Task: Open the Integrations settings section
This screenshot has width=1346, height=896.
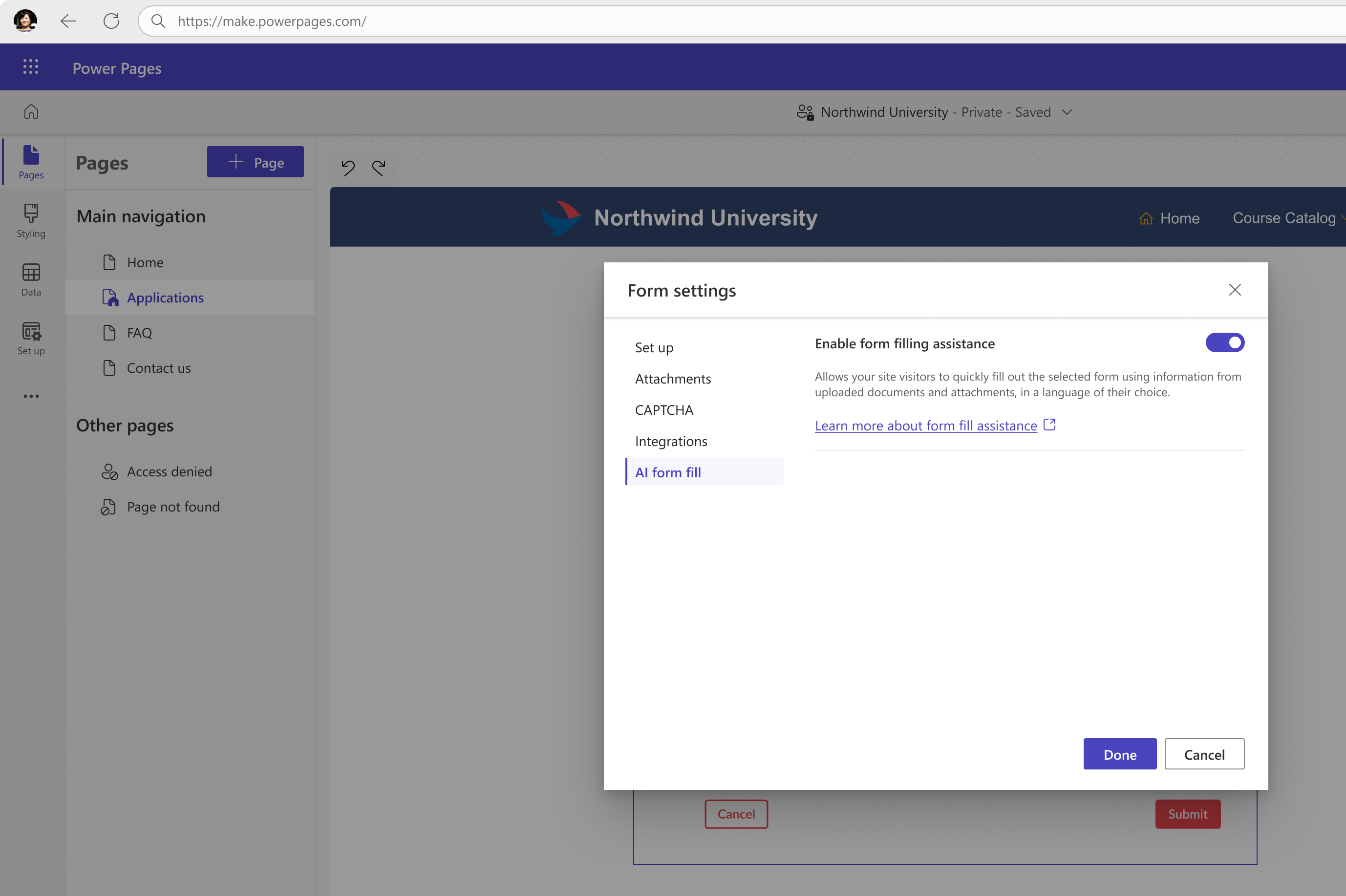Action: pyautogui.click(x=671, y=440)
